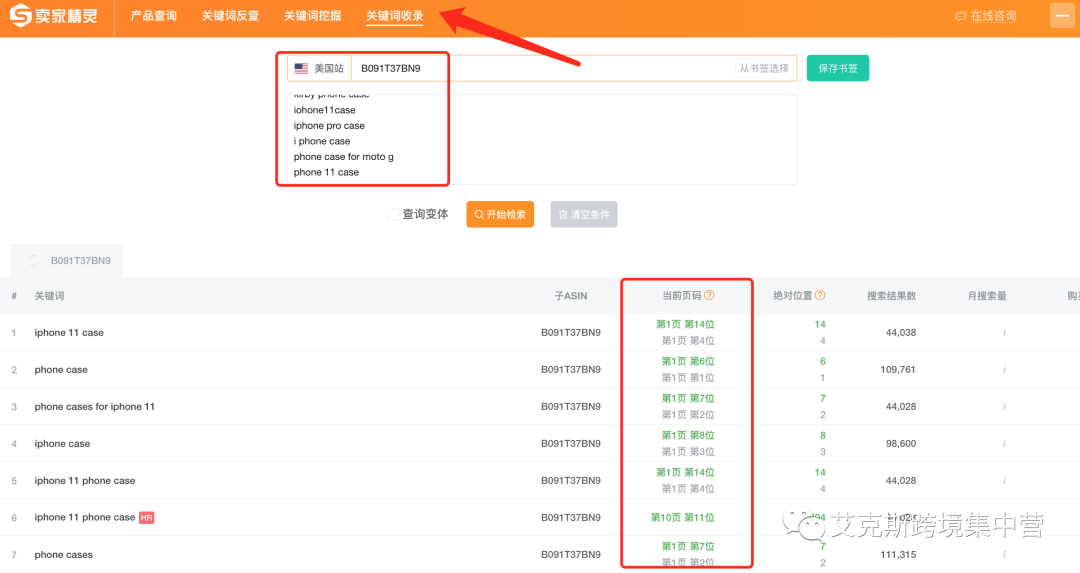Click the 保存书签 button
Viewport: 1080px width, 573px height.
(837, 68)
